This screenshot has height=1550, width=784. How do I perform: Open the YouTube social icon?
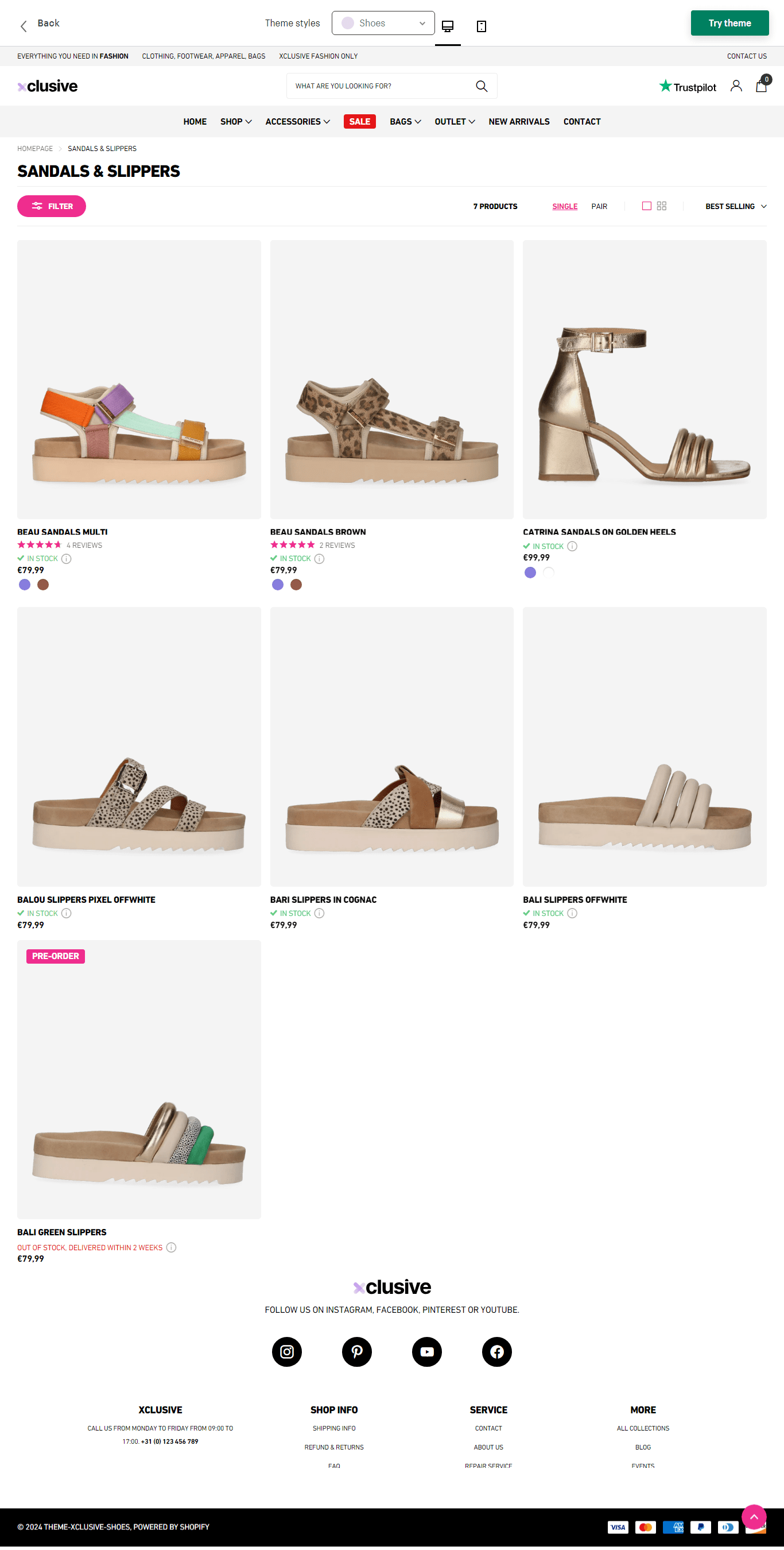click(427, 1352)
